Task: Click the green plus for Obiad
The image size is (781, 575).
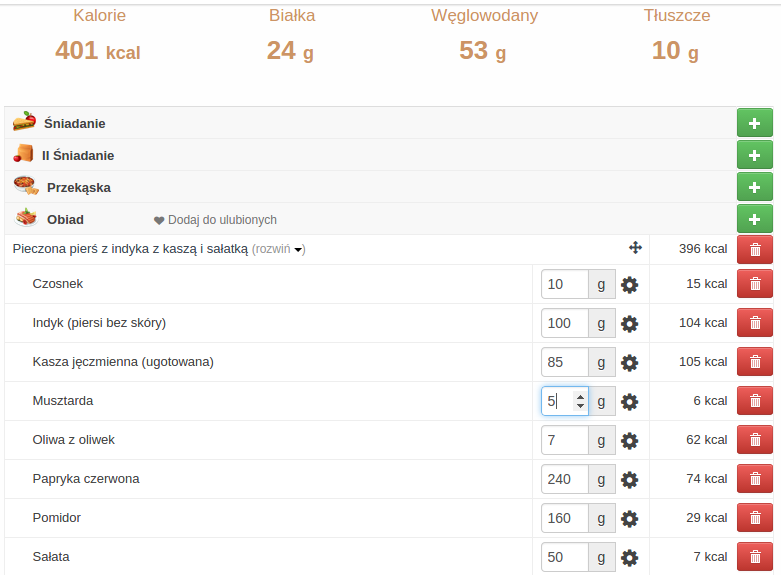Action: coord(754,219)
